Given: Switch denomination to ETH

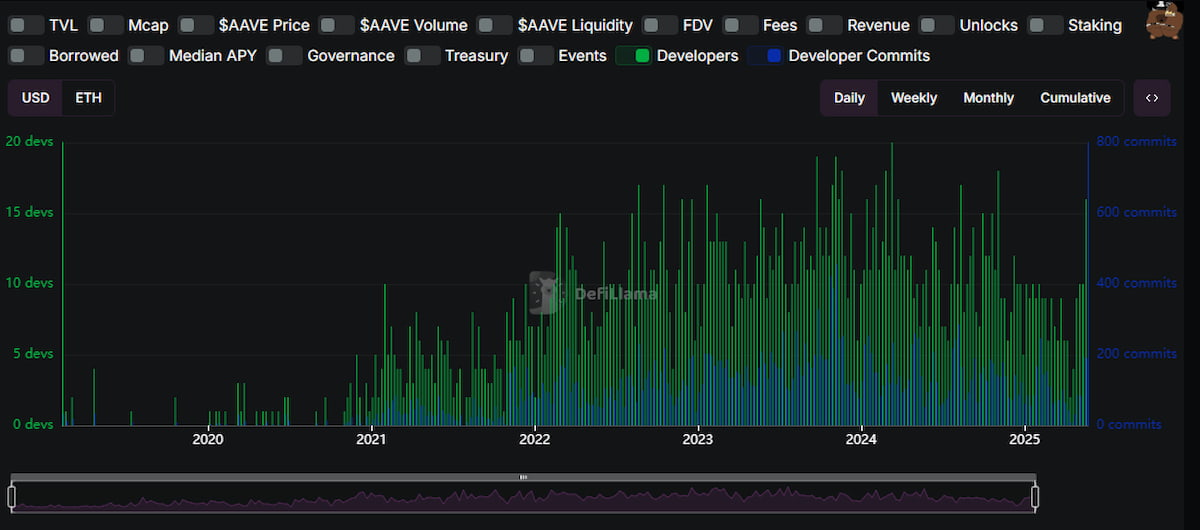Looking at the screenshot, I should (x=88, y=98).
